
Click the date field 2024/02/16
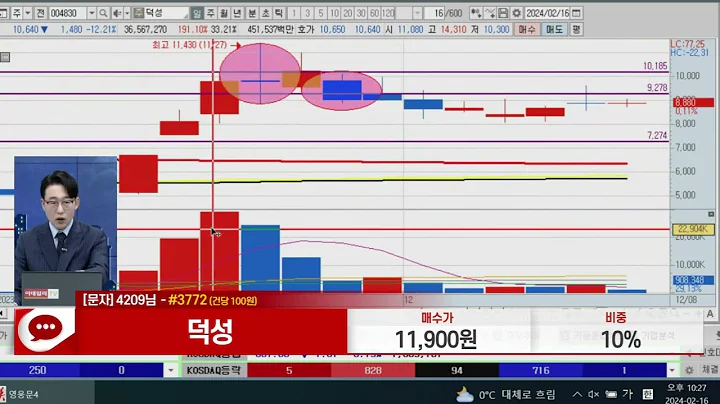click(x=548, y=13)
